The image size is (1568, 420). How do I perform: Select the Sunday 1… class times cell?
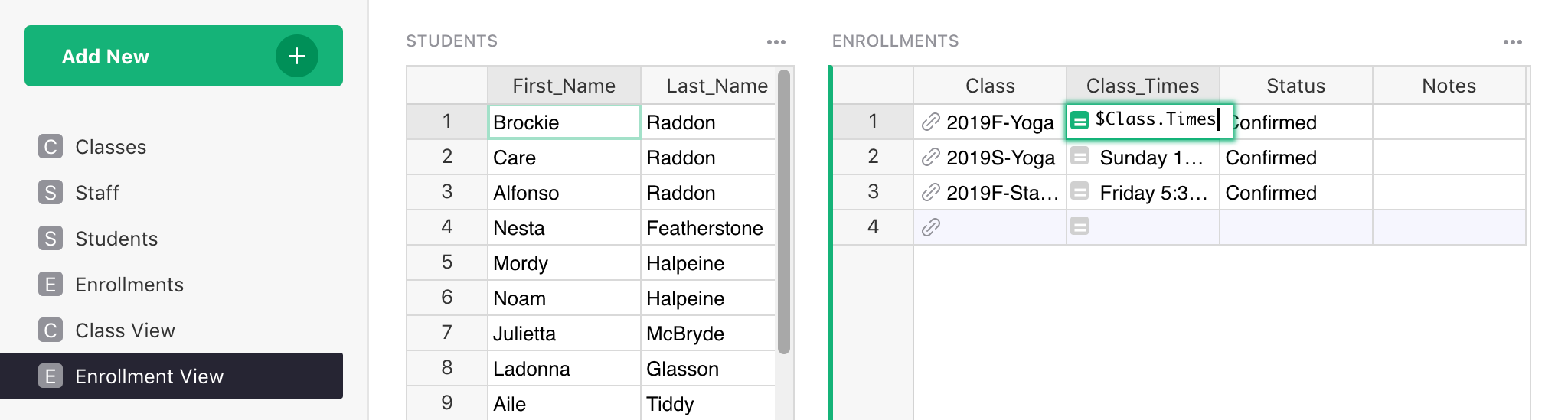coord(1143,157)
